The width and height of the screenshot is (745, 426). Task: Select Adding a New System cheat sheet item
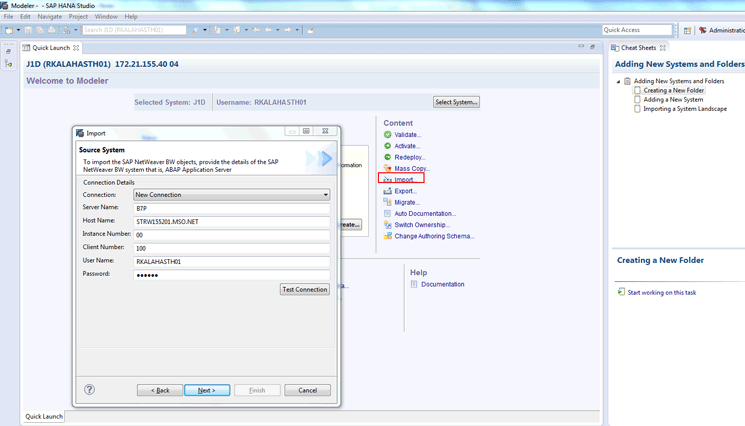tap(673, 100)
